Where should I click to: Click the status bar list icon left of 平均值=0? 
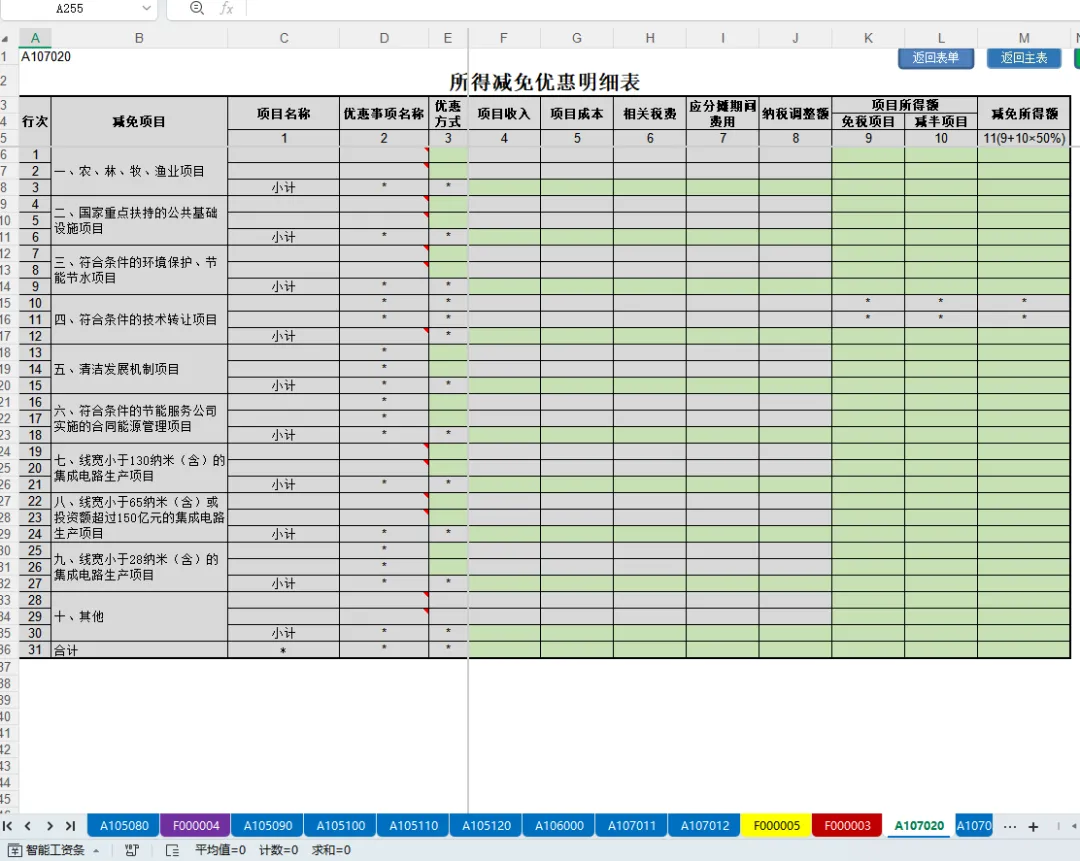tap(173, 851)
